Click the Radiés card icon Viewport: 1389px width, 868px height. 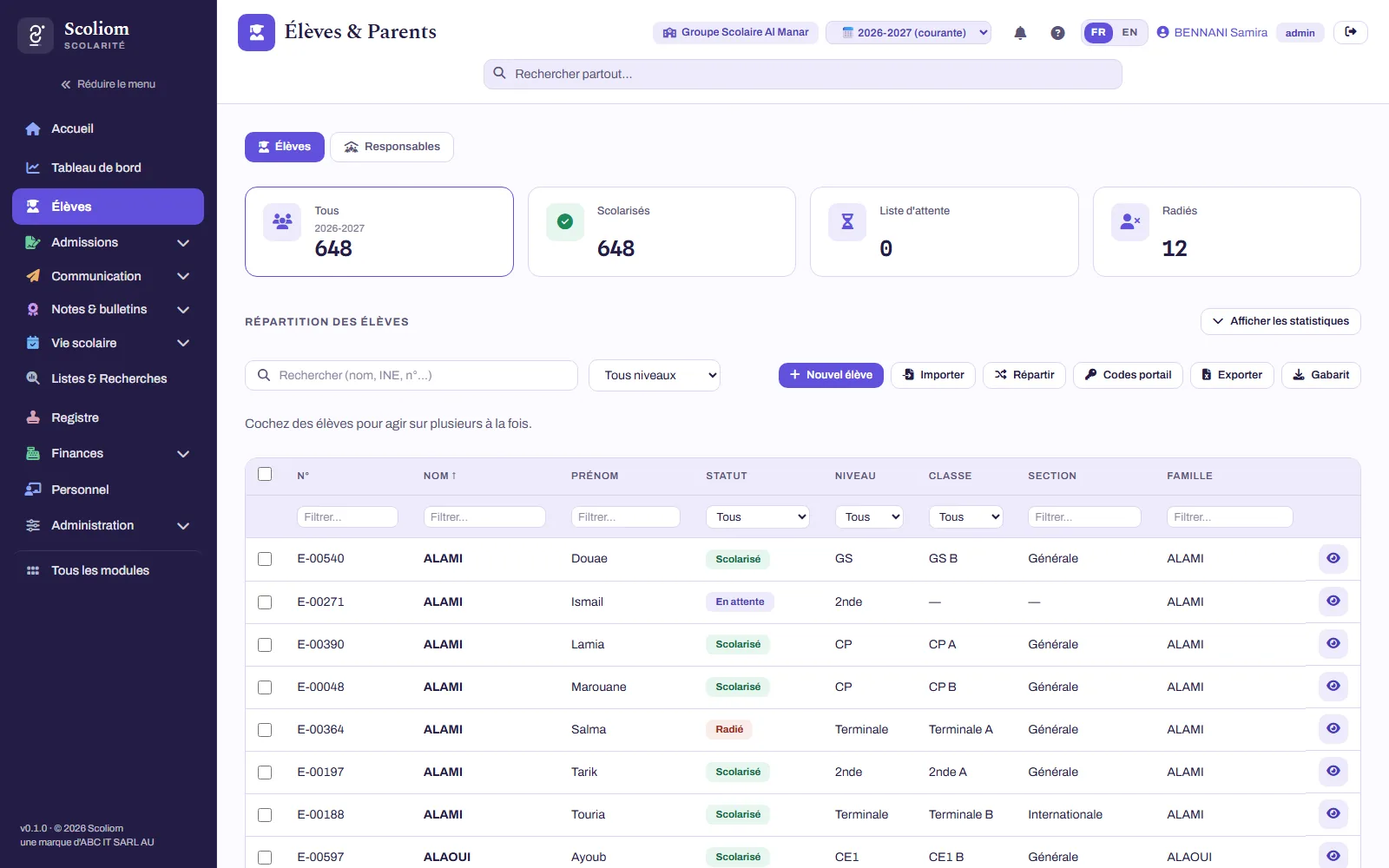pyautogui.click(x=1130, y=222)
